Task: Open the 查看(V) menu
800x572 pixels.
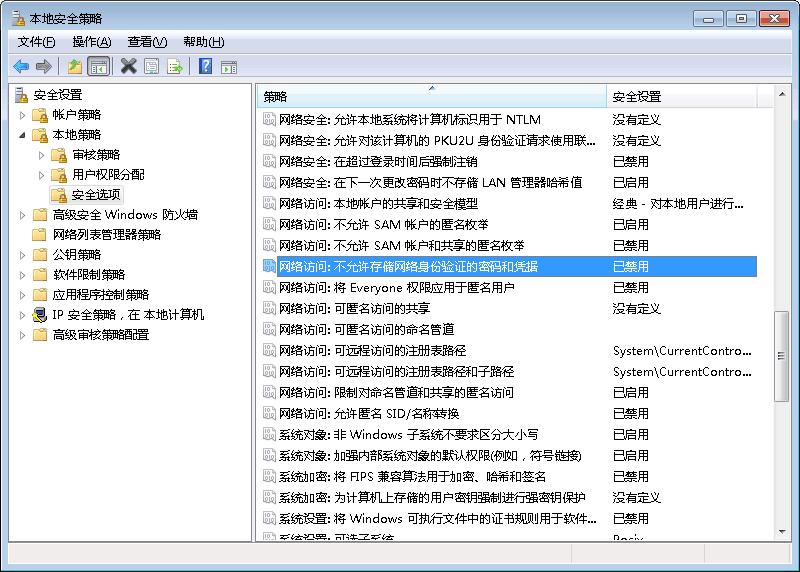Action: 147,42
